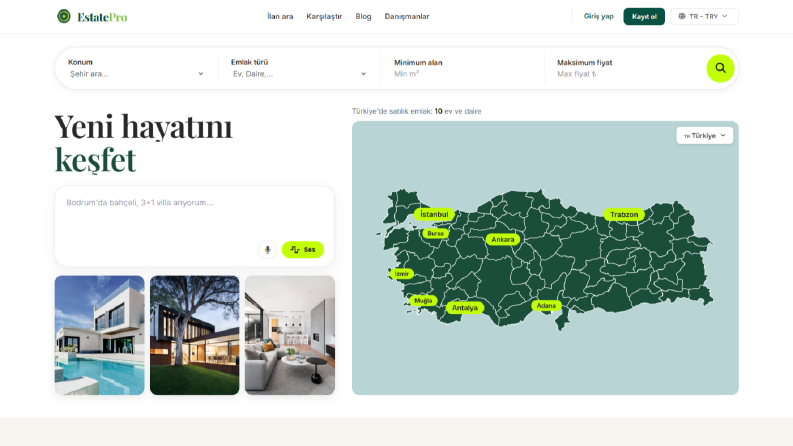This screenshot has width=793, height=446.
Task: Open İlan ara menu item
Action: tap(280, 16)
